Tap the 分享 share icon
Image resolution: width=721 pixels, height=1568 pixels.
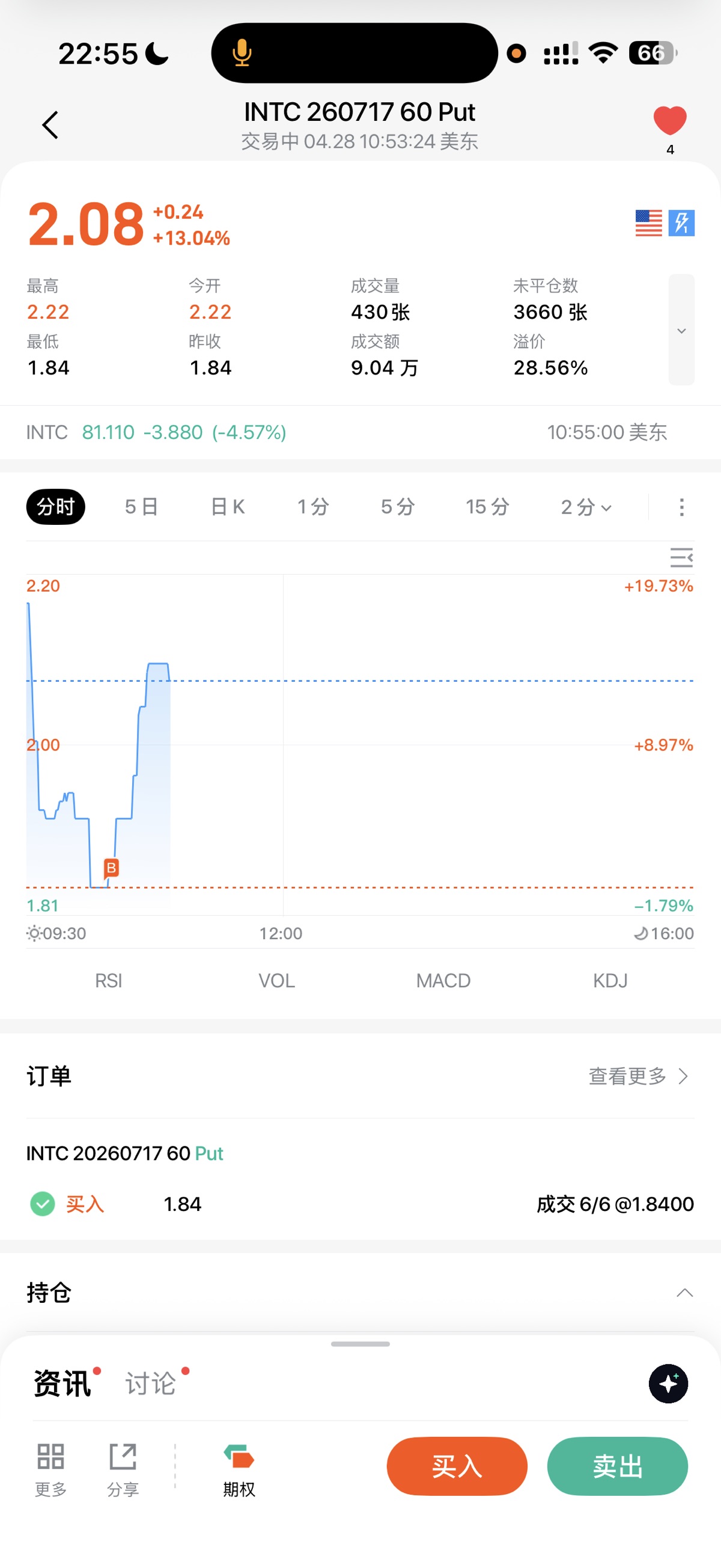click(x=123, y=1469)
